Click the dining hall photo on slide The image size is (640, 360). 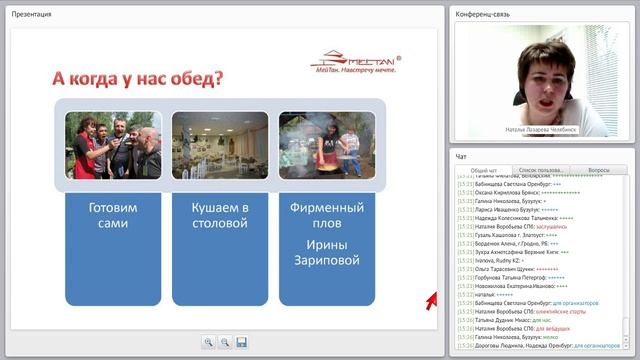(220, 145)
